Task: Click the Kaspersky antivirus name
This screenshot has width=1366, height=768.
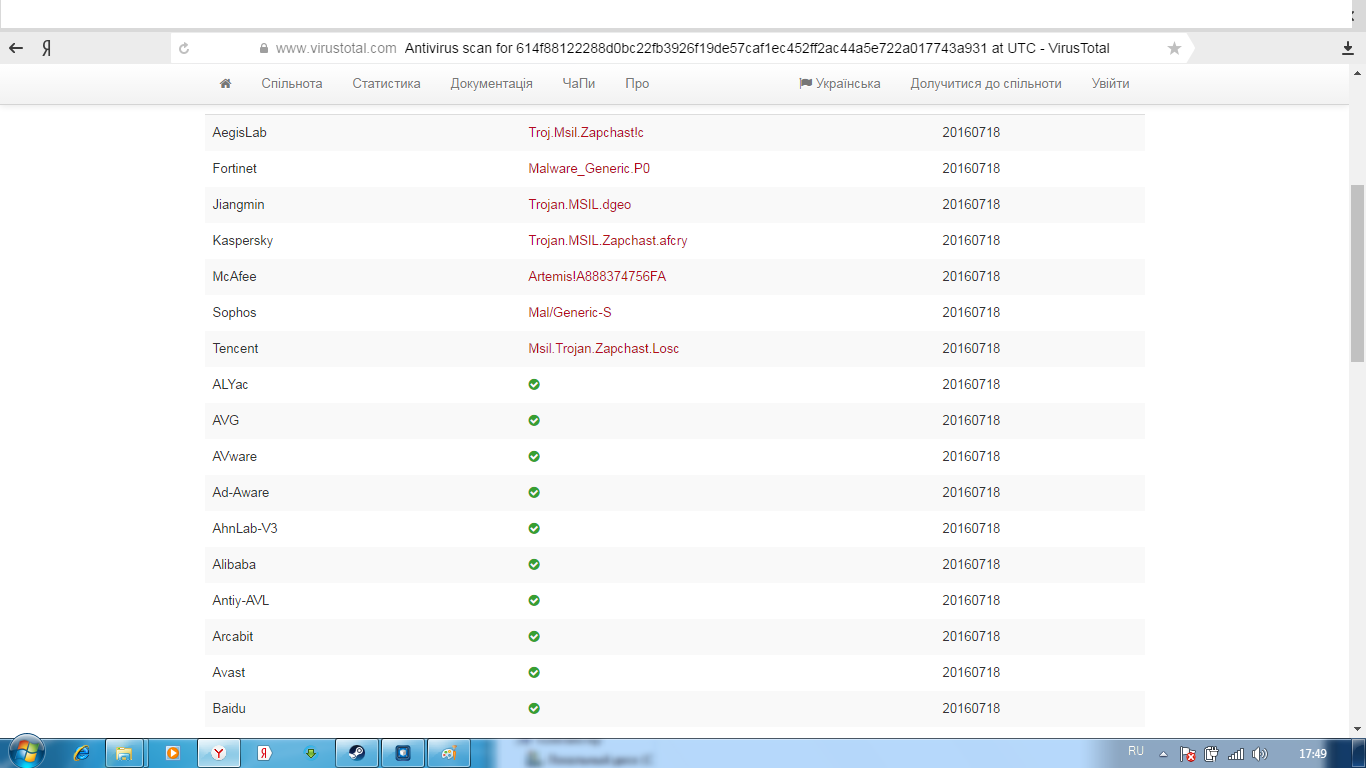Action: [x=243, y=241]
